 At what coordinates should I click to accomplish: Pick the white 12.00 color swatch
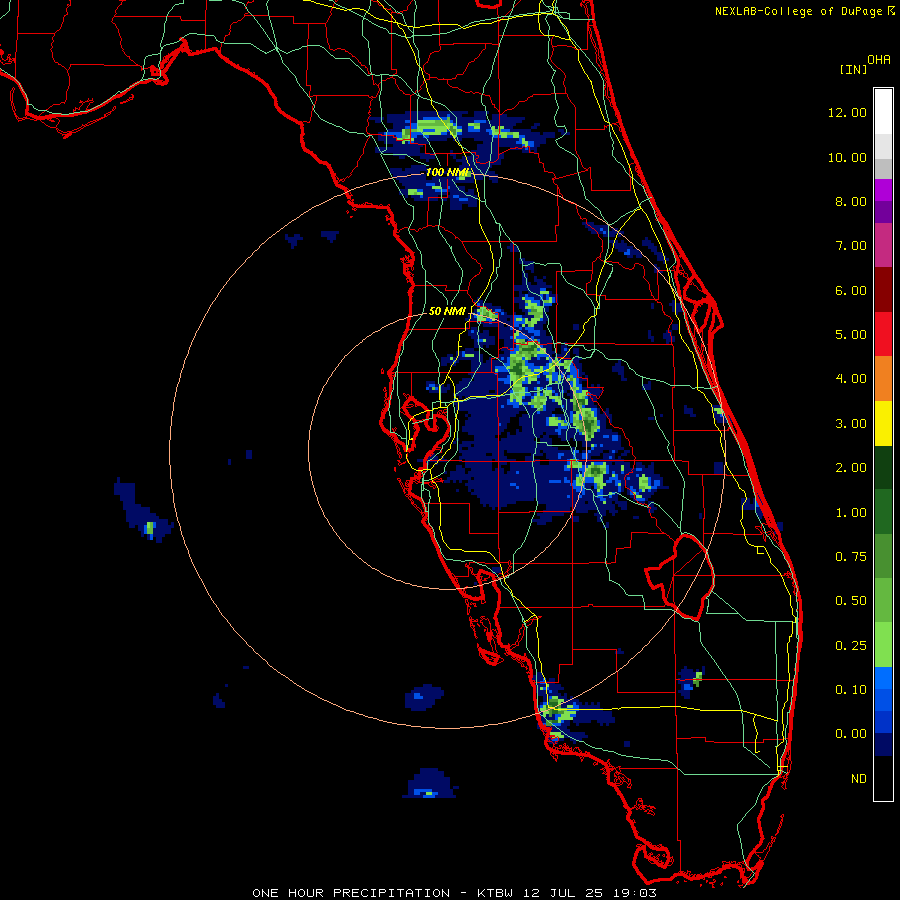pos(883,112)
